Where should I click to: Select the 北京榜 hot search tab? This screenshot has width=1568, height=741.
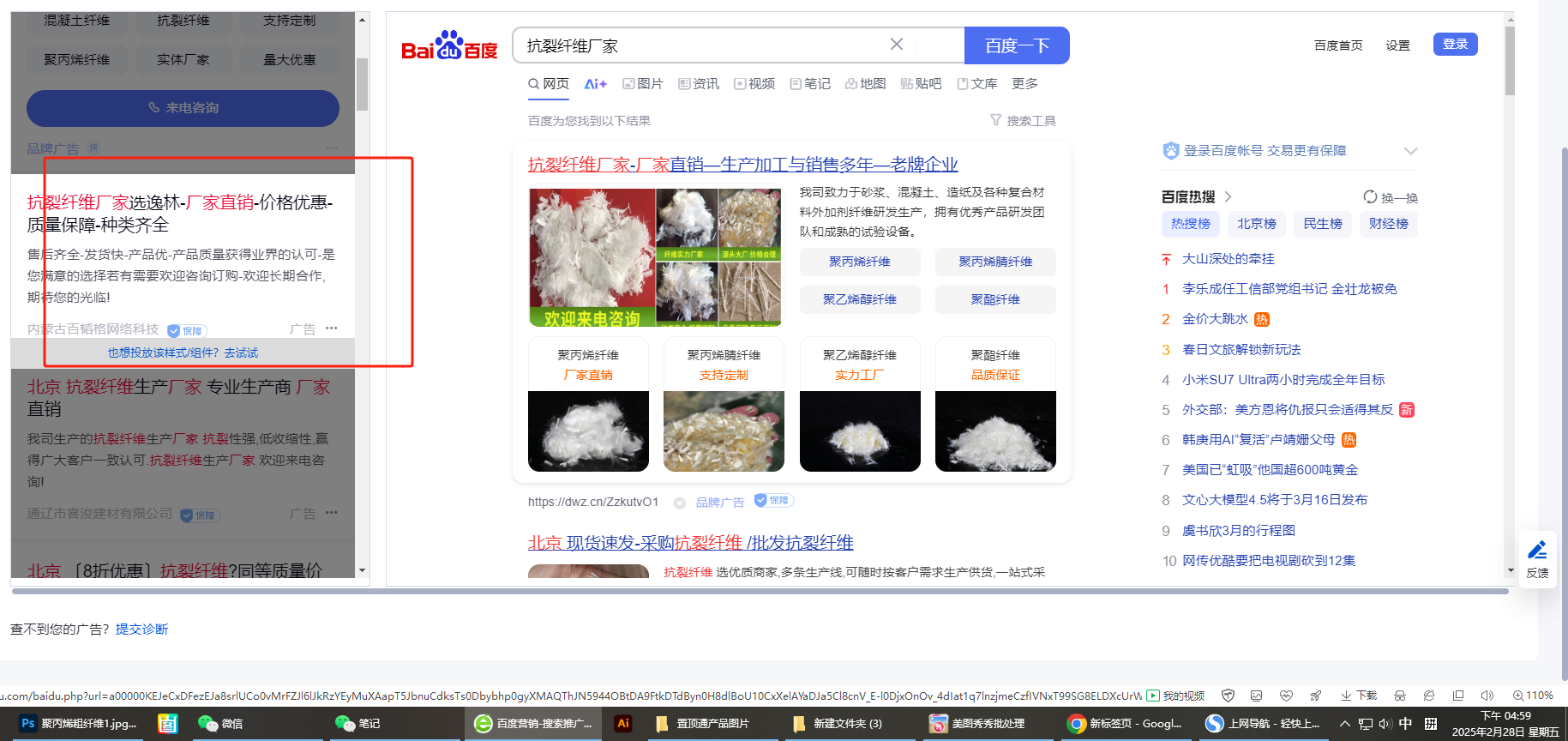pos(1257,224)
